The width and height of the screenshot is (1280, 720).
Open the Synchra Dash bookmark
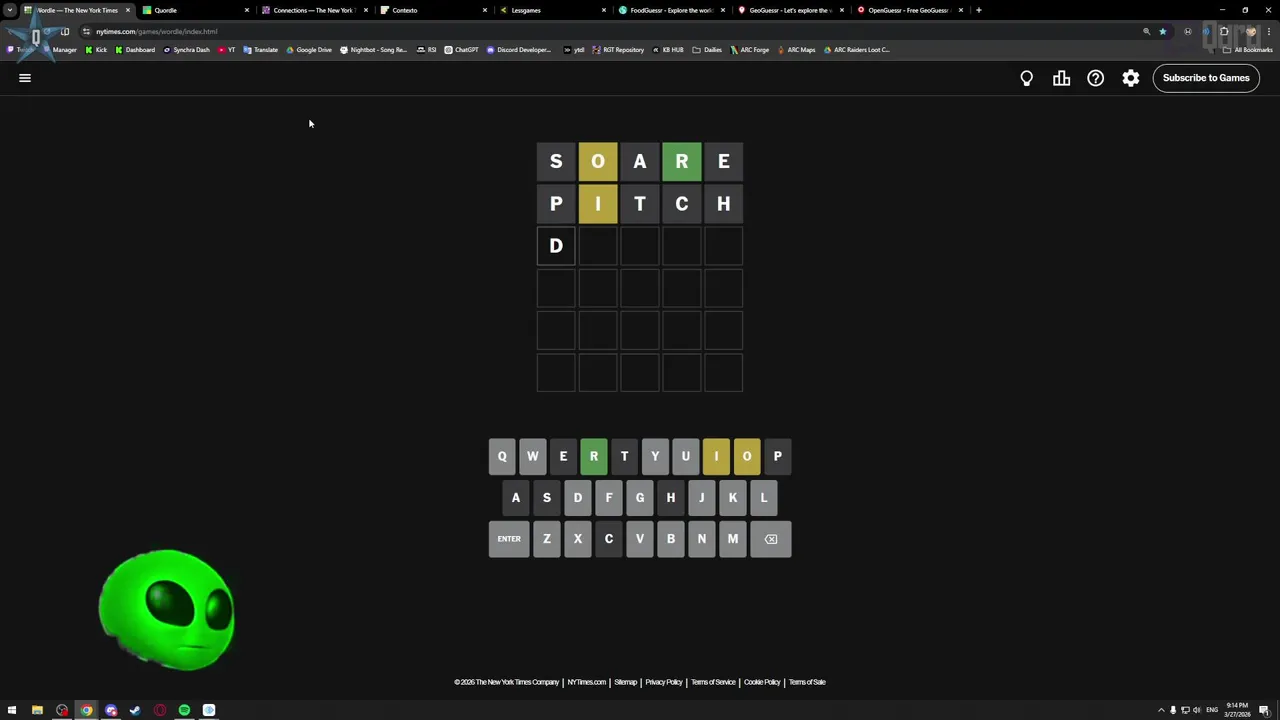pyautogui.click(x=186, y=49)
